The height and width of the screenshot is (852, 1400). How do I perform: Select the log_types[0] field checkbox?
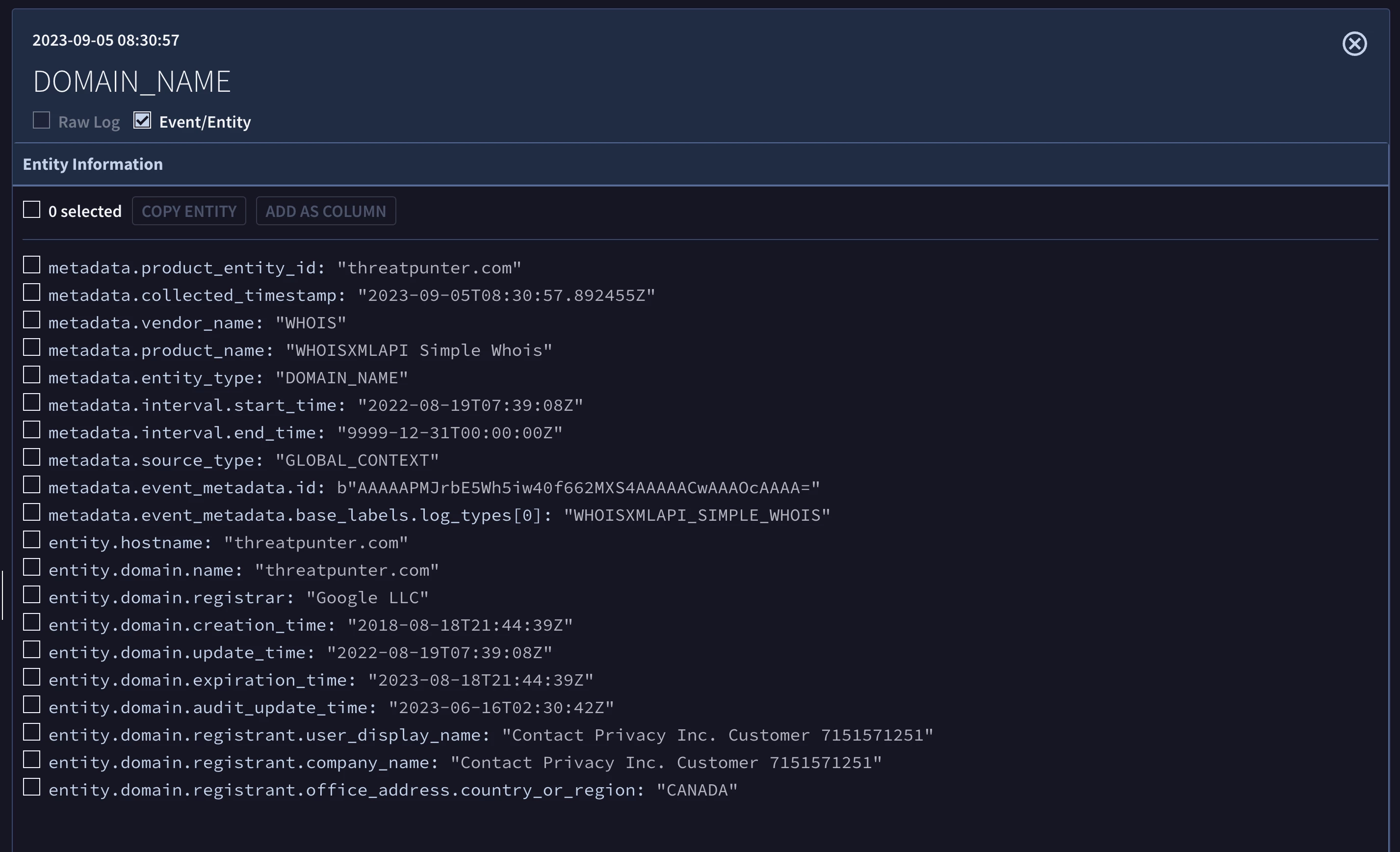tap(31, 512)
